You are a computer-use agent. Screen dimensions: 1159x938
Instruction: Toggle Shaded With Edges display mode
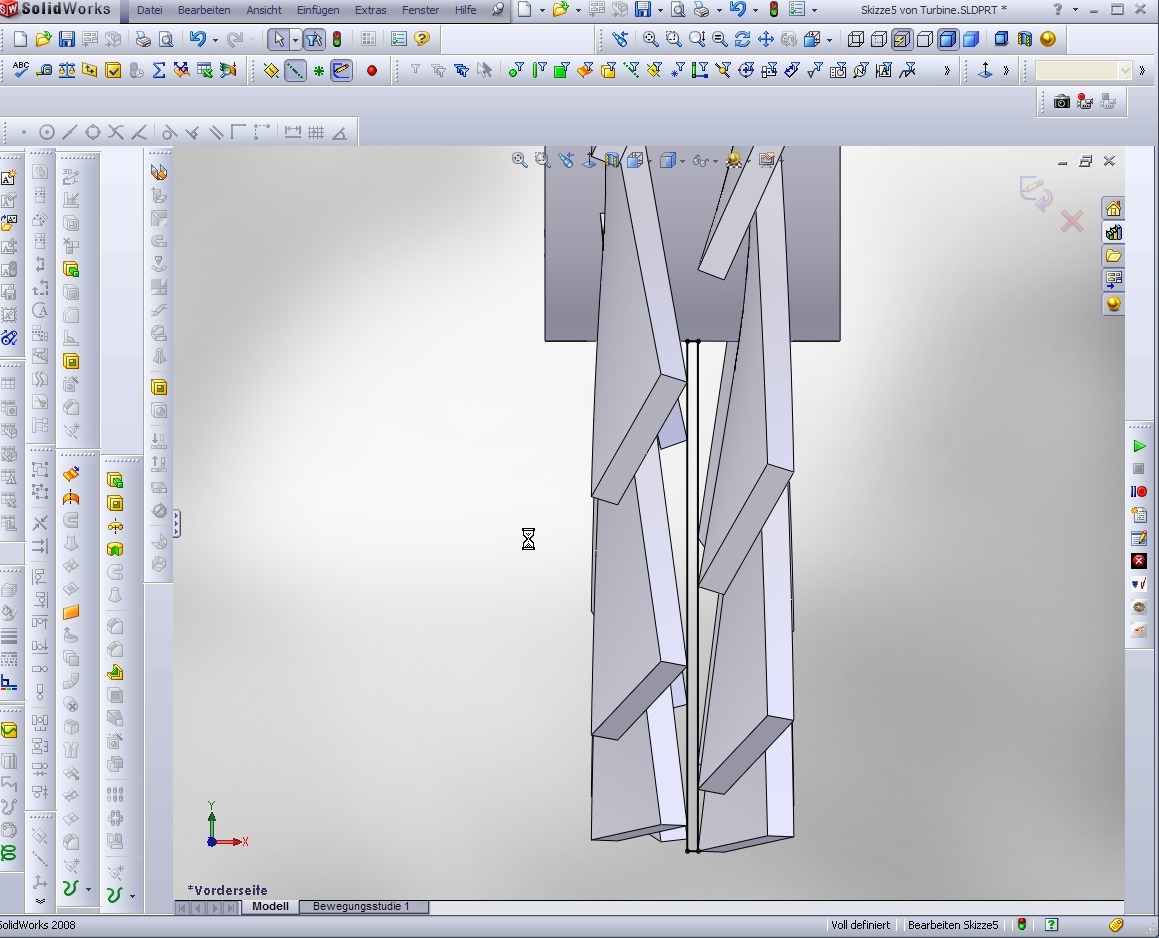click(947, 40)
